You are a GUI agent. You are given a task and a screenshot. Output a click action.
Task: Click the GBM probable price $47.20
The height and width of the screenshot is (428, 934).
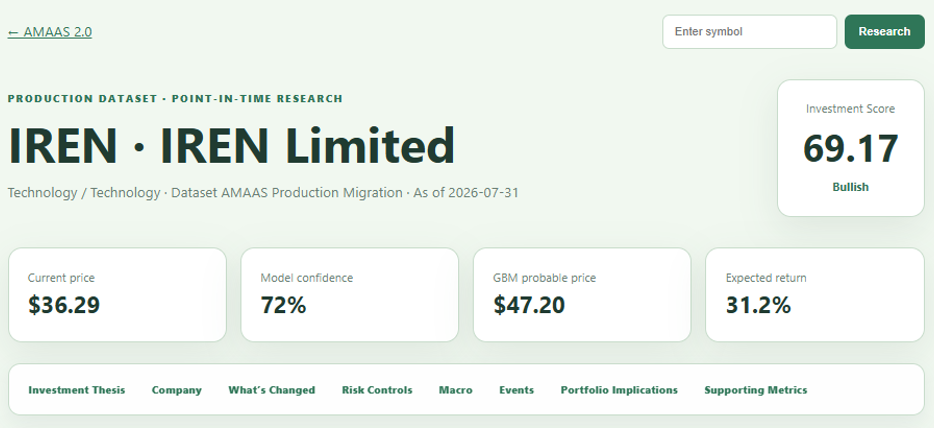[x=529, y=305]
